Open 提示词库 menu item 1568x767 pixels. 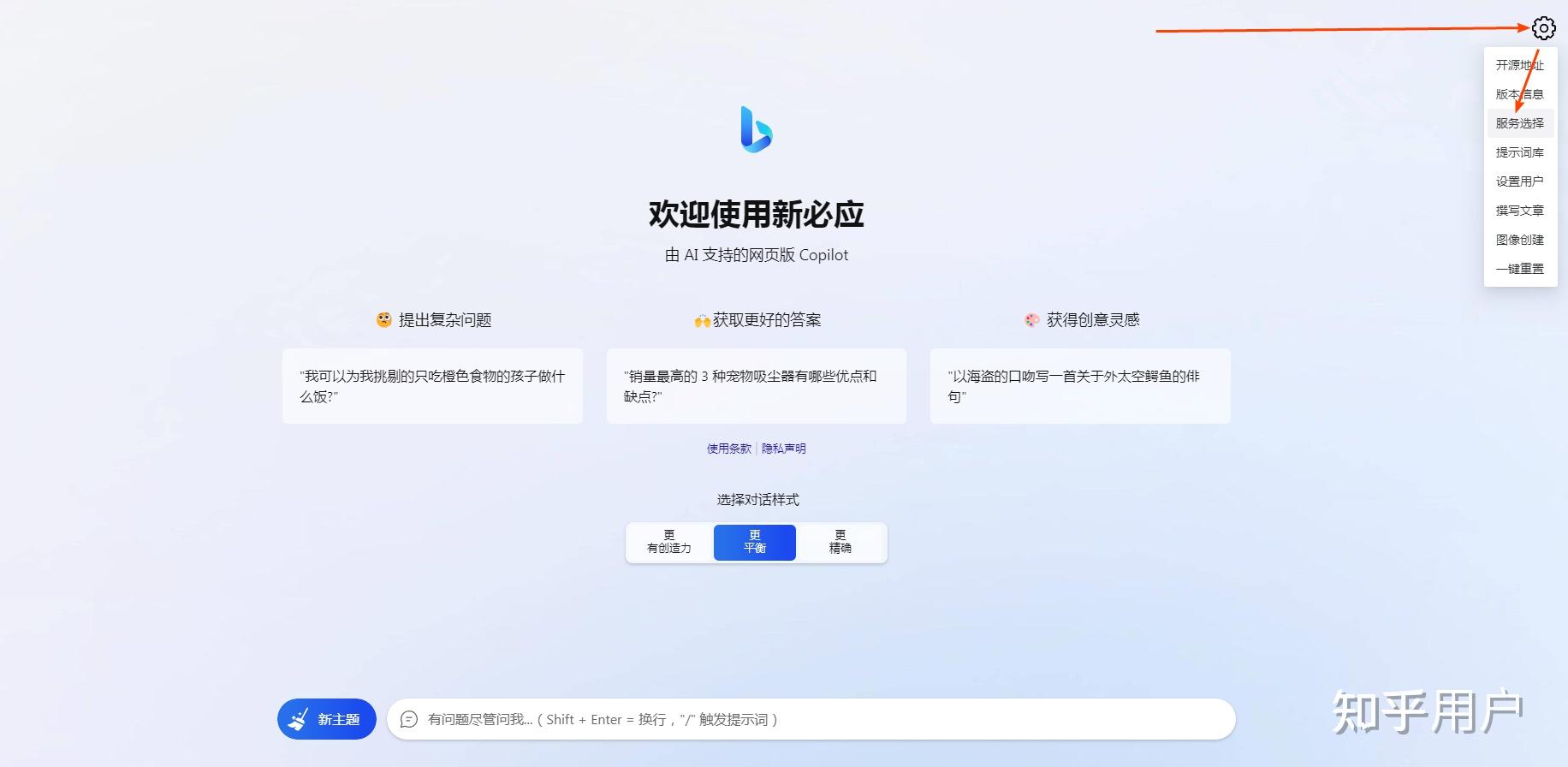click(x=1519, y=152)
